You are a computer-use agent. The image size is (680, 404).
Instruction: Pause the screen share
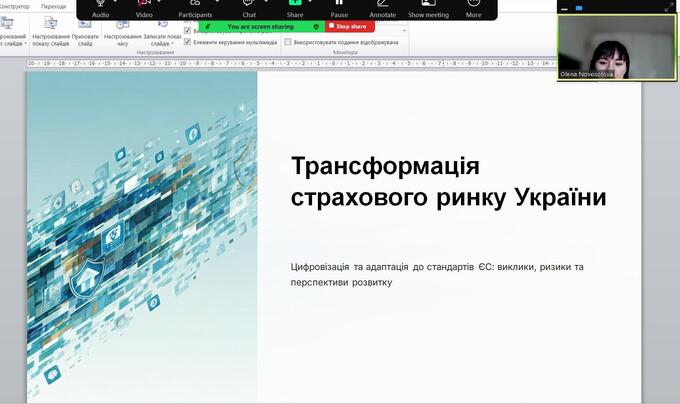(x=339, y=5)
